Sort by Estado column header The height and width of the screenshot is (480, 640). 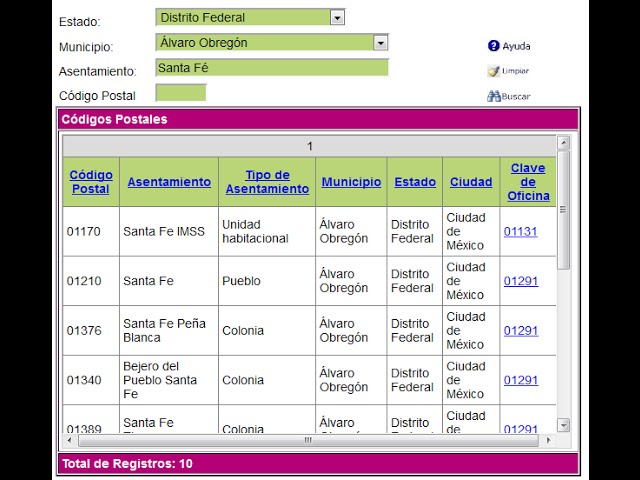pyautogui.click(x=414, y=182)
